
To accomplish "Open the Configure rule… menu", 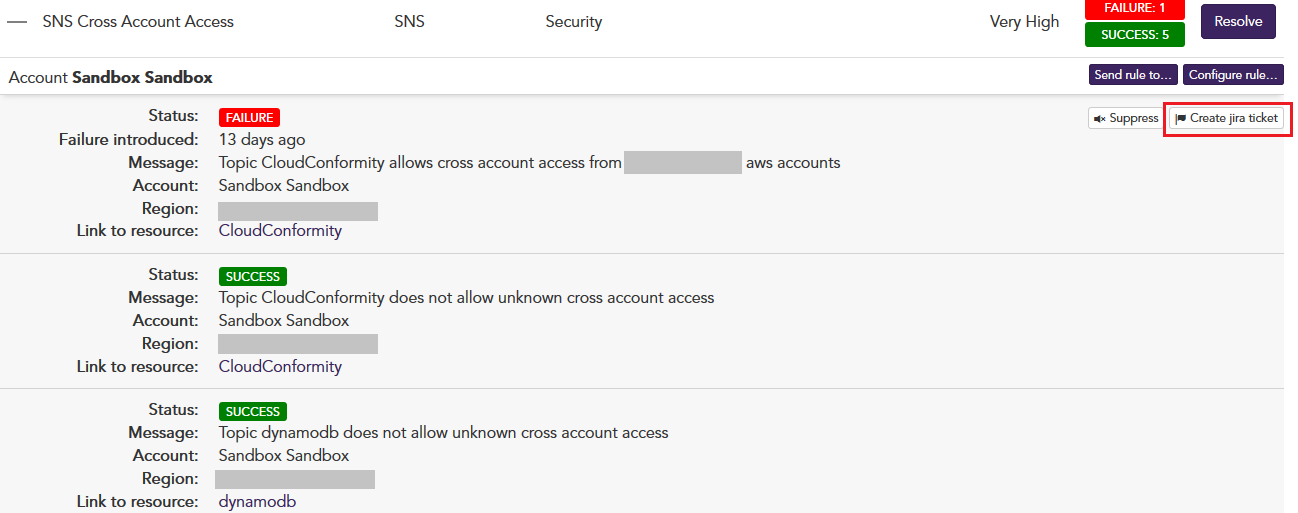I will click(1234, 75).
